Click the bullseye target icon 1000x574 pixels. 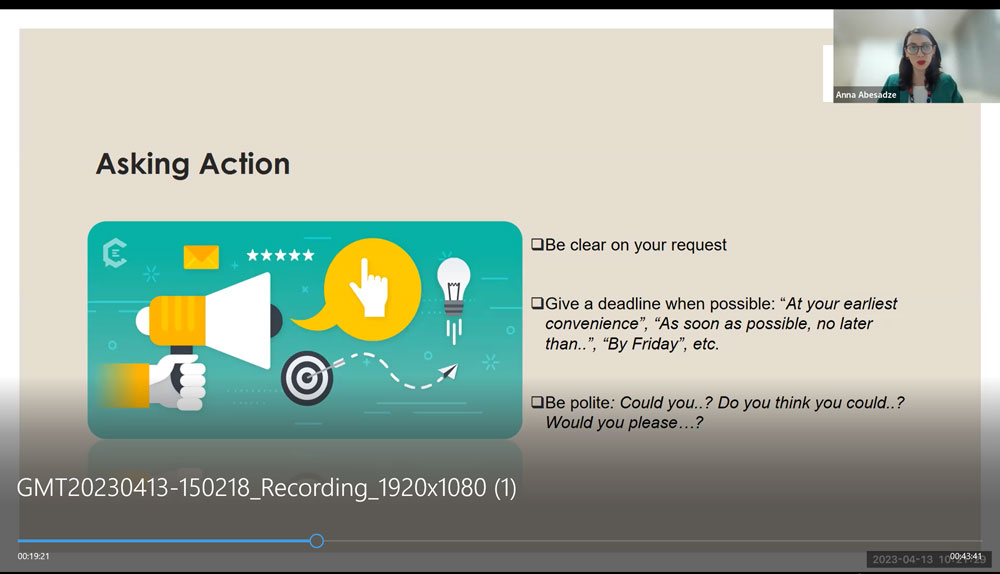pos(305,378)
